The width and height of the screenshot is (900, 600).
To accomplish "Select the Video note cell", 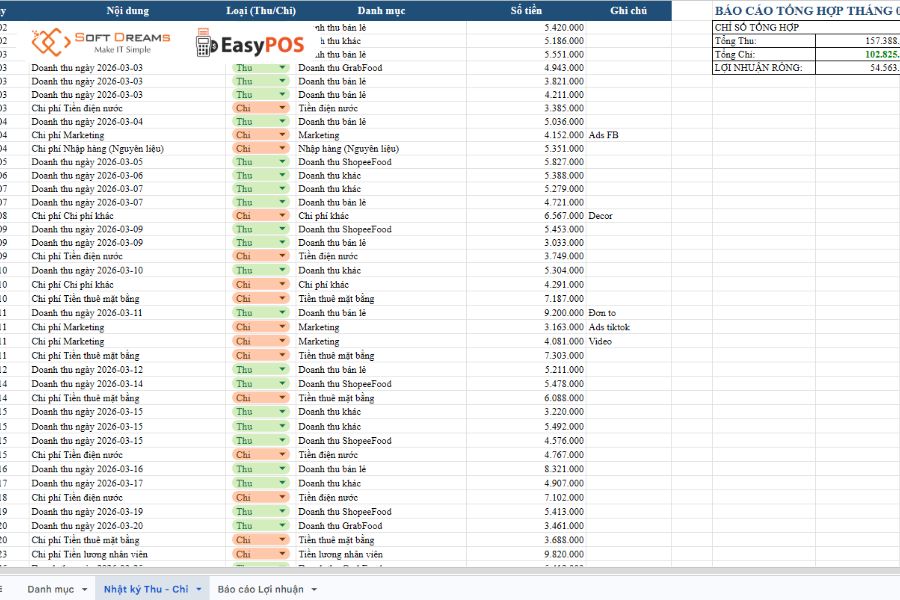I will 629,341.
